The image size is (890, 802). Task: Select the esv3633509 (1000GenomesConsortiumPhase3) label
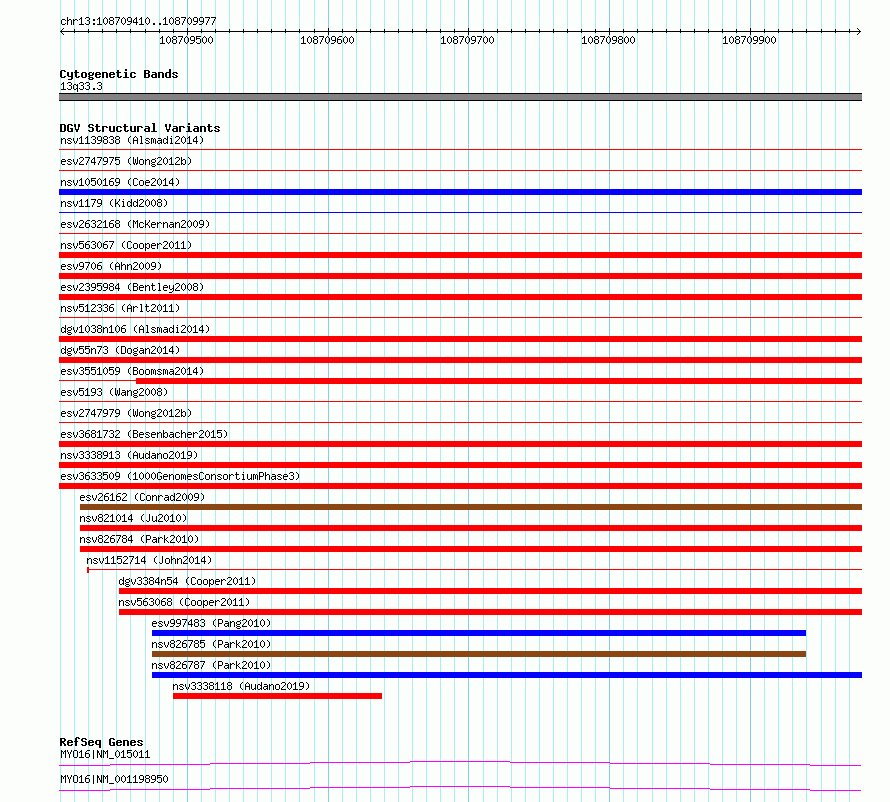pyautogui.click(x=180, y=476)
